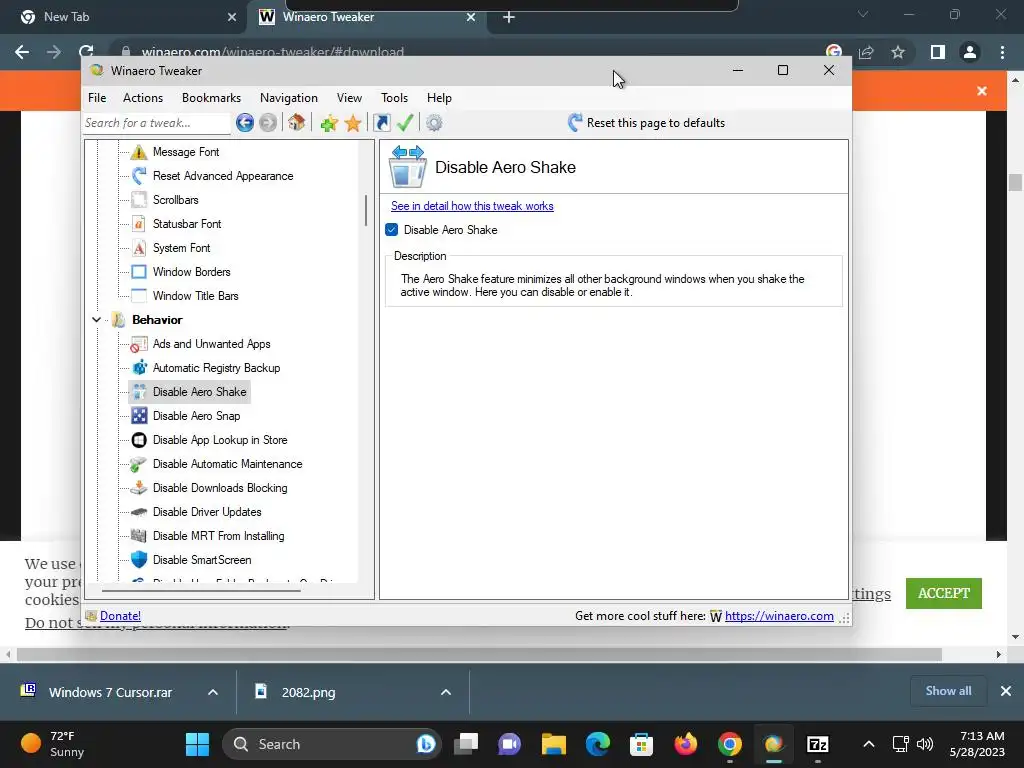Open the Navigation menu
The width and height of the screenshot is (1024, 768).
(x=289, y=98)
